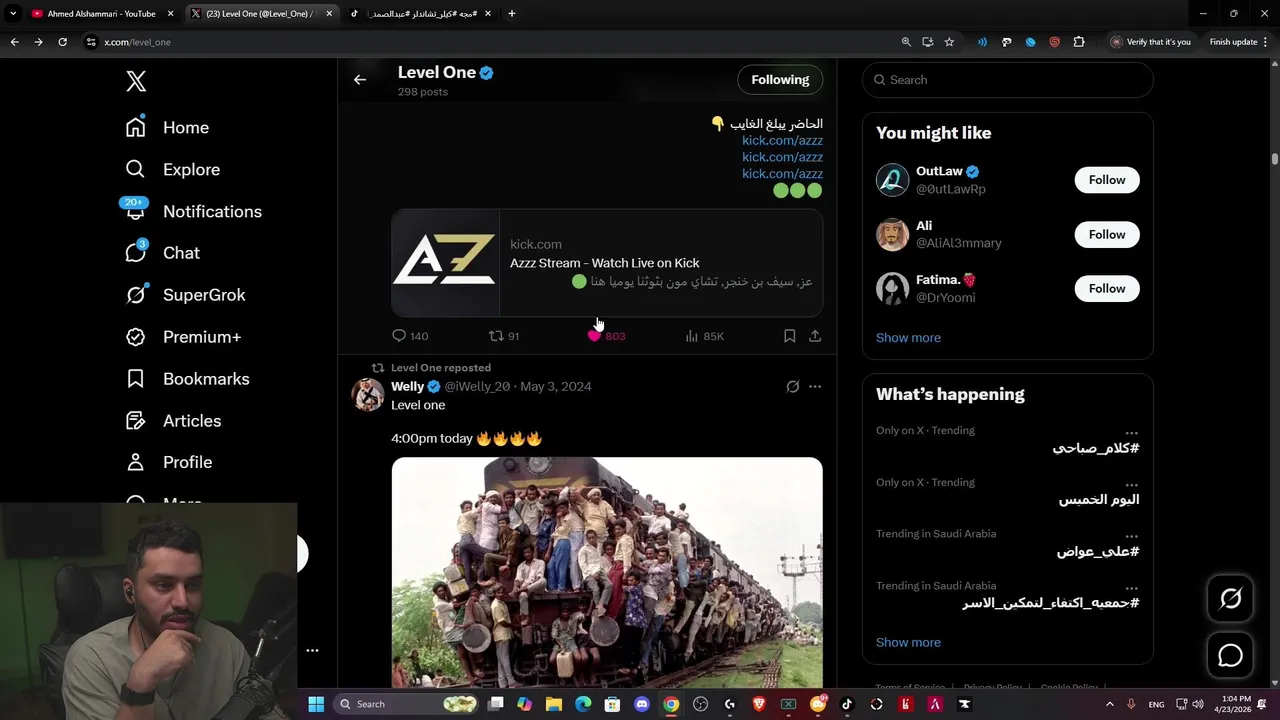Image resolution: width=1280 pixels, height=720 pixels.
Task: Show more under You might like
Action: coord(908,338)
